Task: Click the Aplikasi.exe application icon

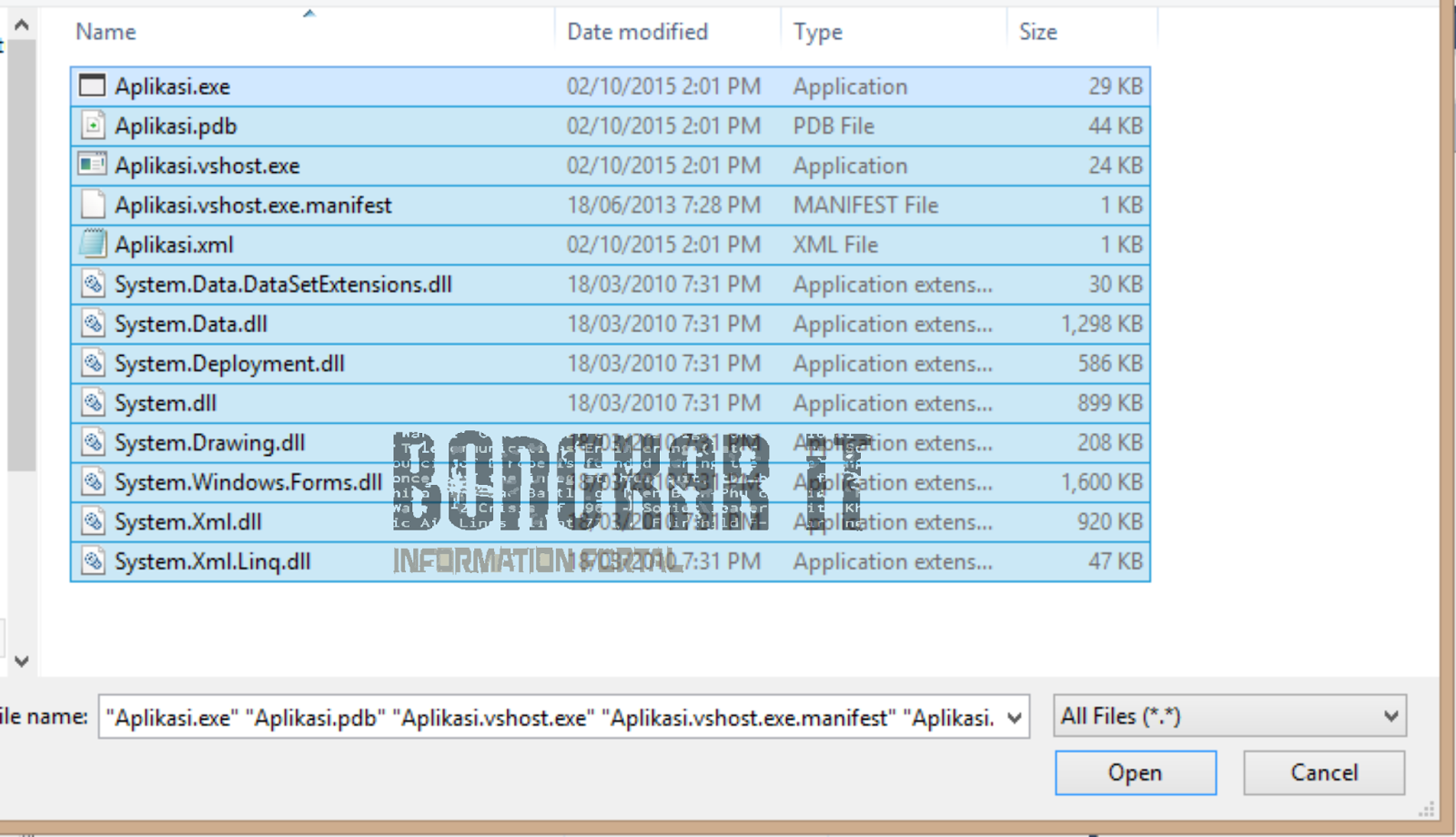Action: pos(92,85)
